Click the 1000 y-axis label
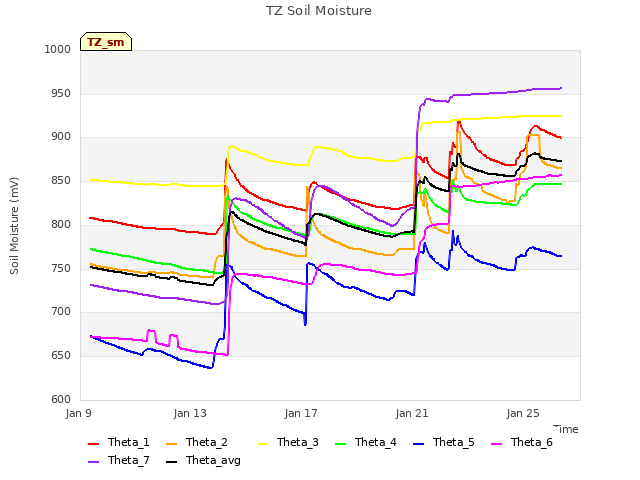 click(x=58, y=49)
